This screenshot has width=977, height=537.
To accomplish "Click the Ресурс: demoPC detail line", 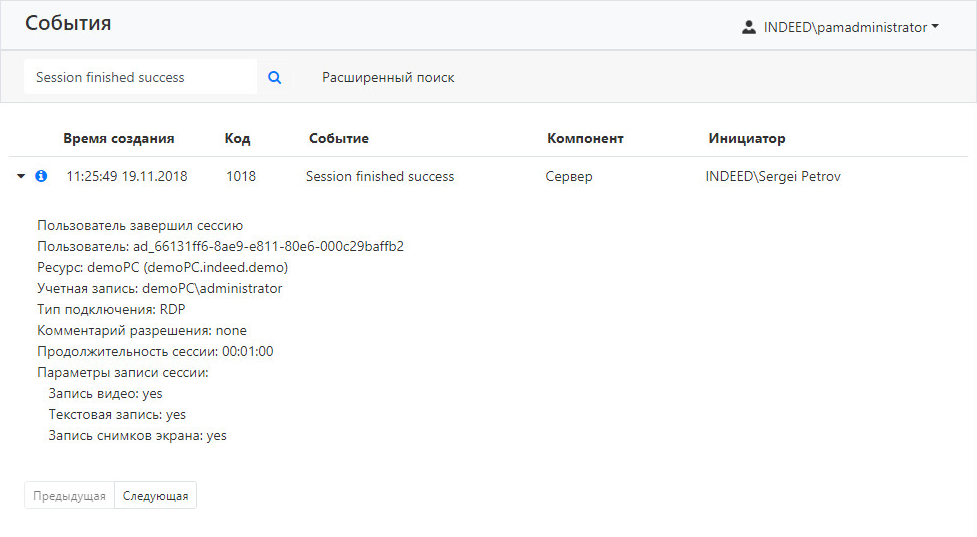I will [162, 267].
